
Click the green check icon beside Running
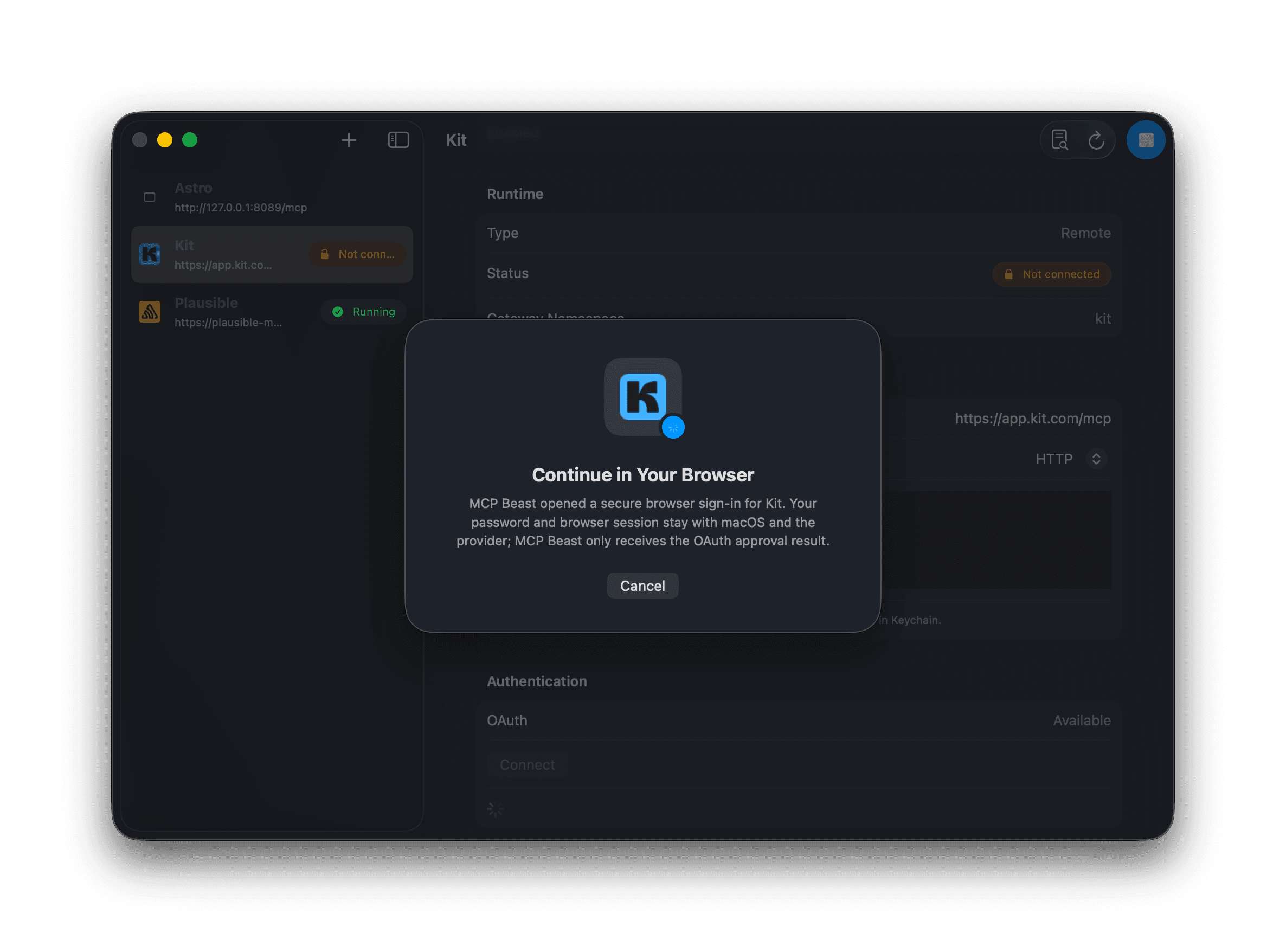(x=338, y=312)
